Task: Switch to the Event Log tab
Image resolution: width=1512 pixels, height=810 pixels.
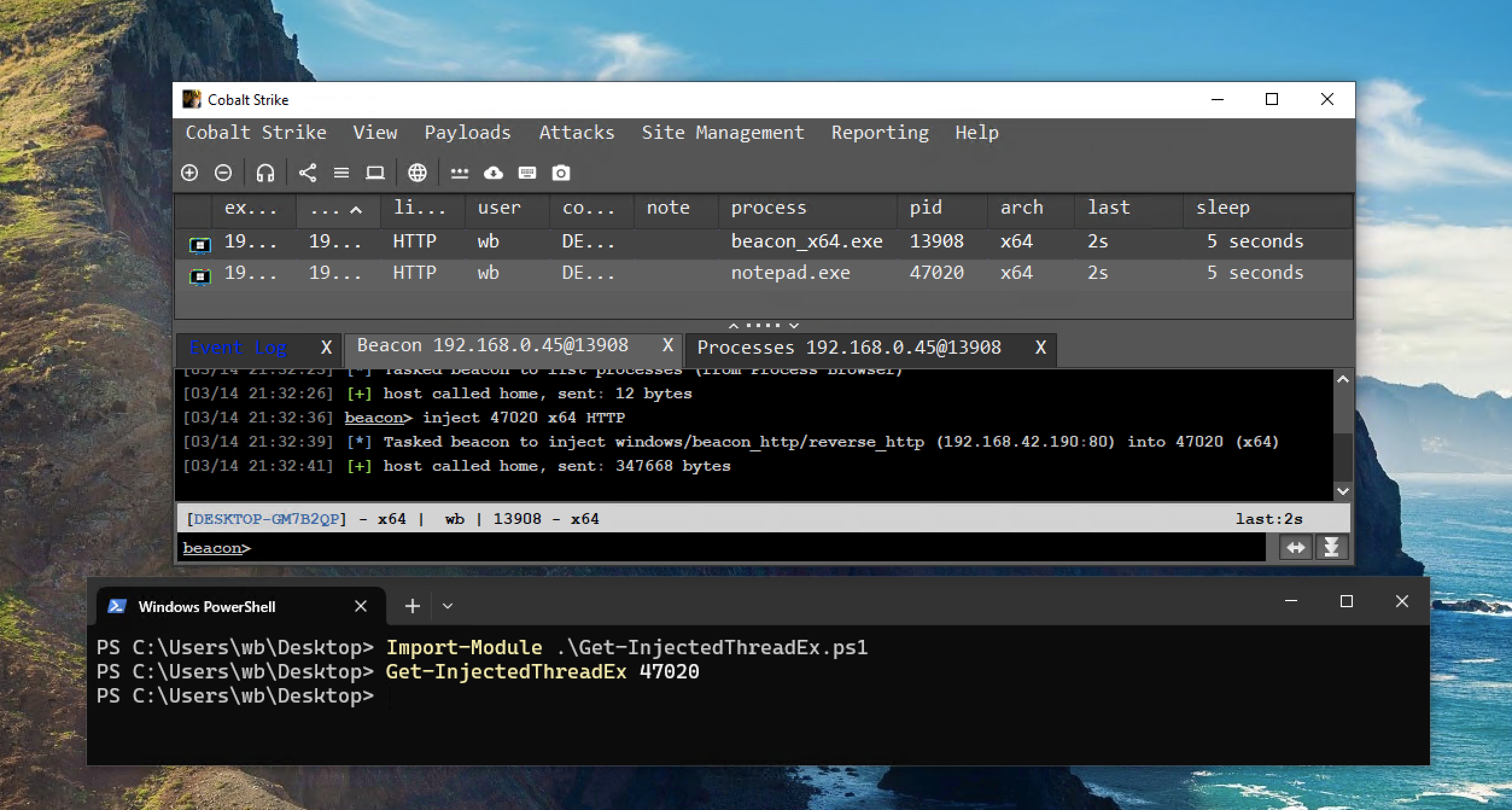Action: click(238, 348)
